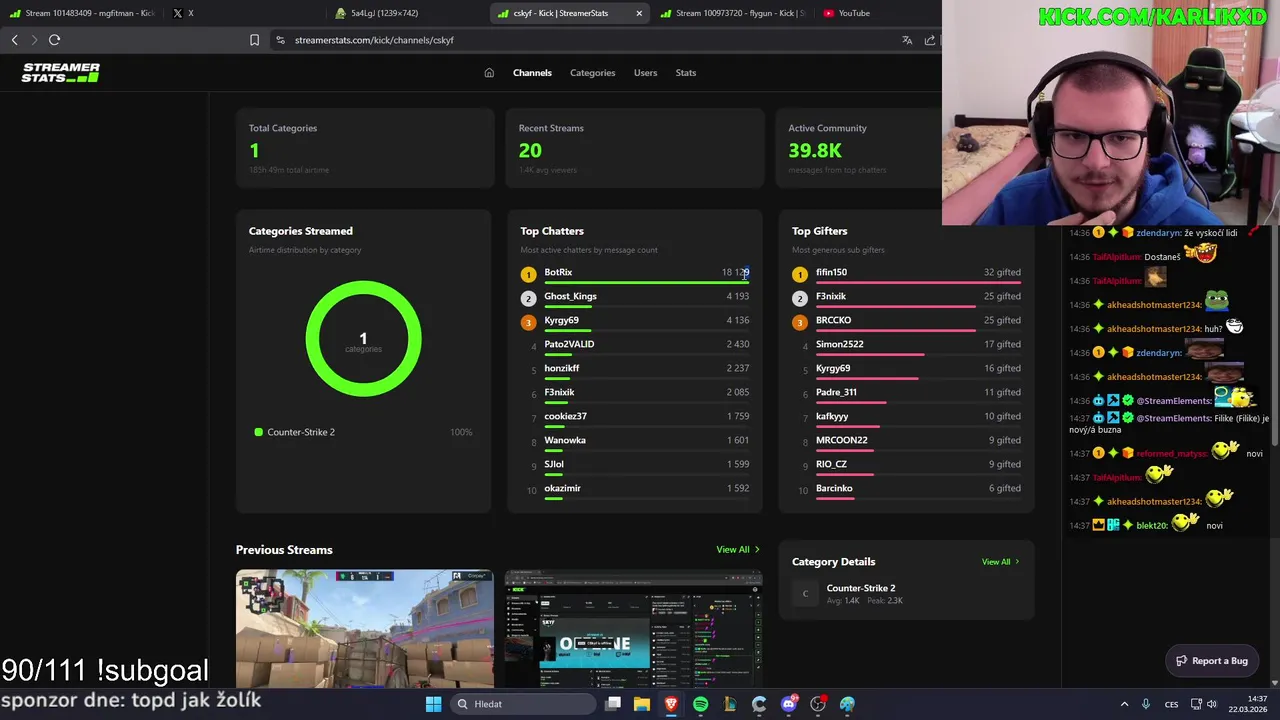Open the first previous stream thumbnail

[x=365, y=629]
